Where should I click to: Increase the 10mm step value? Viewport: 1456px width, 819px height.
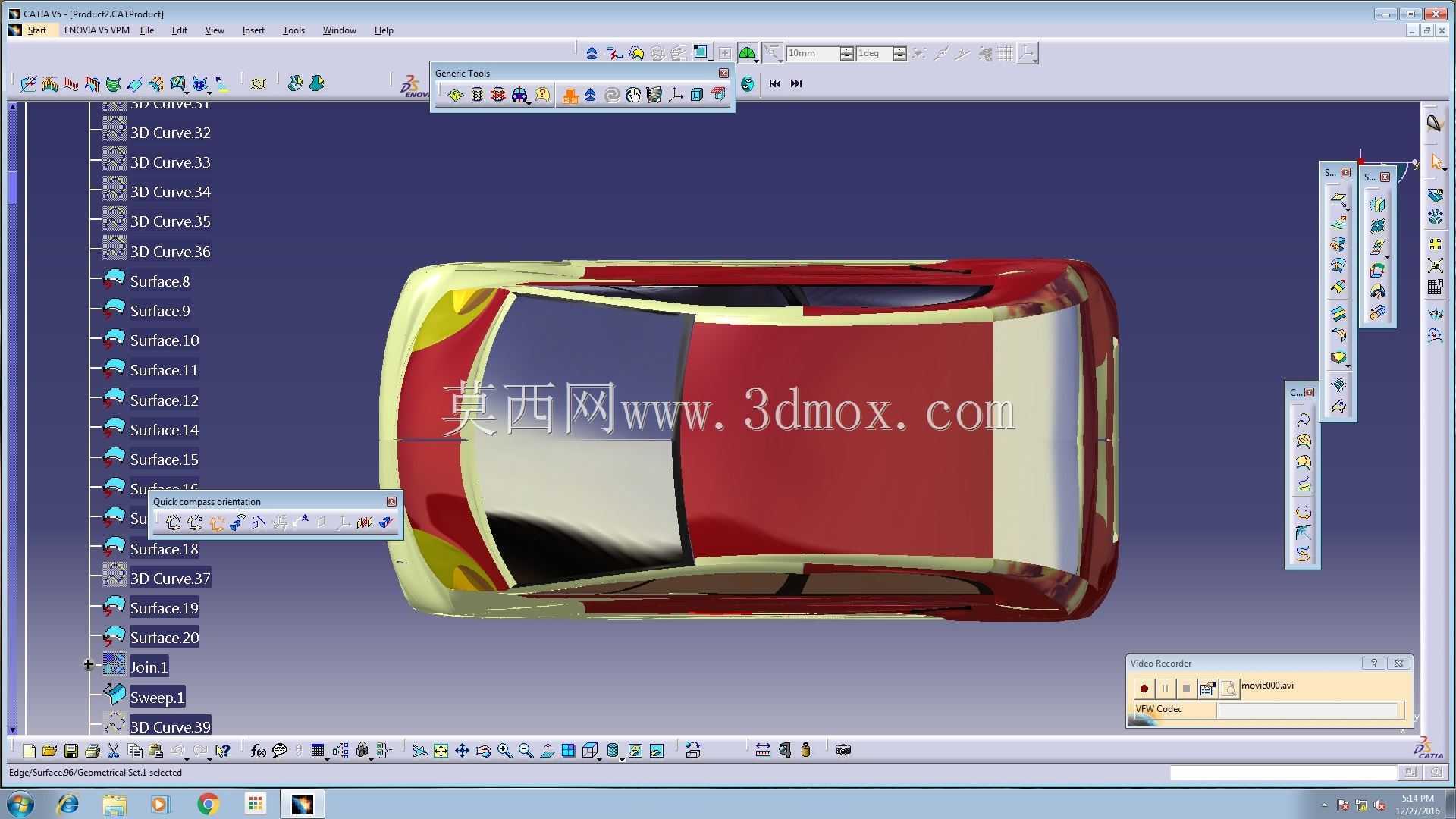pos(846,49)
